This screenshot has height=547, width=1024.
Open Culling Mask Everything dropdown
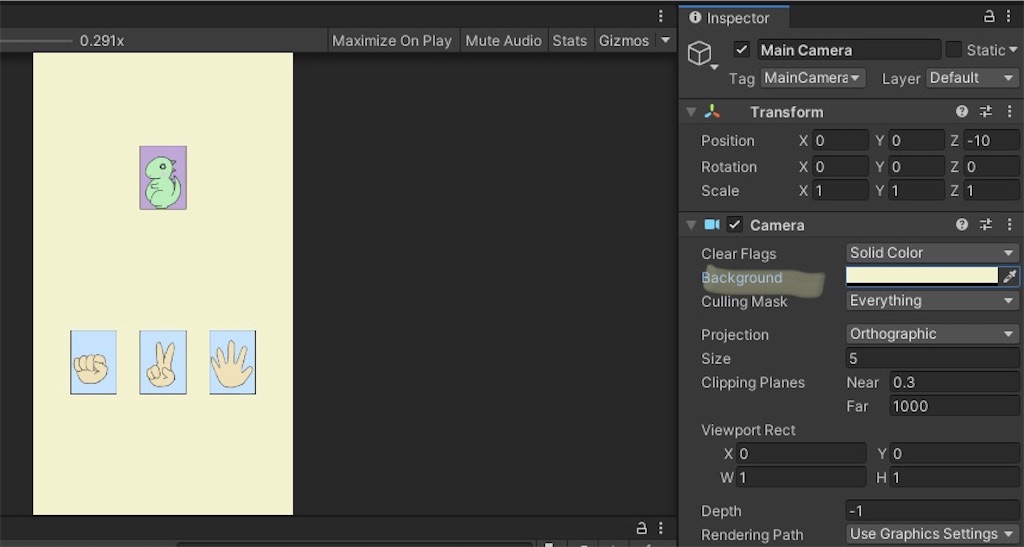[x=932, y=300]
